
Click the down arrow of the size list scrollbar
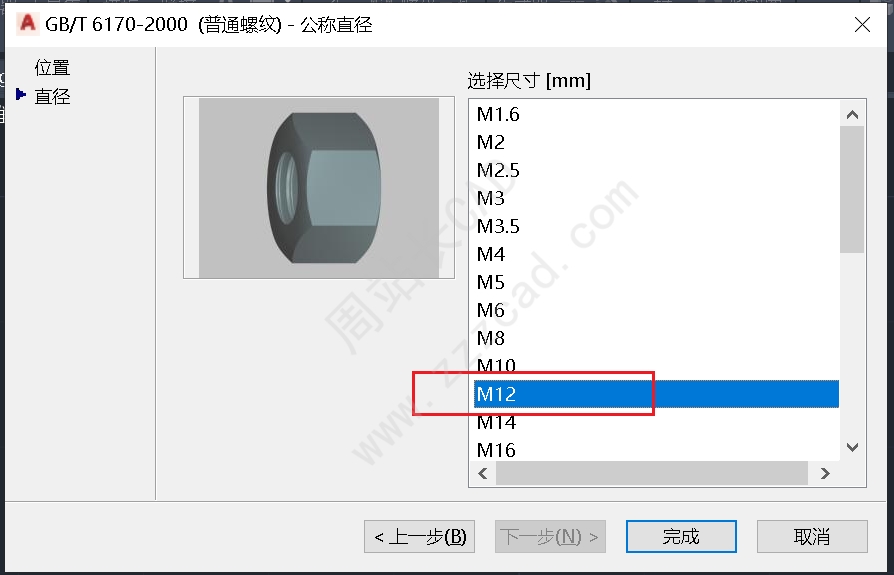852,447
